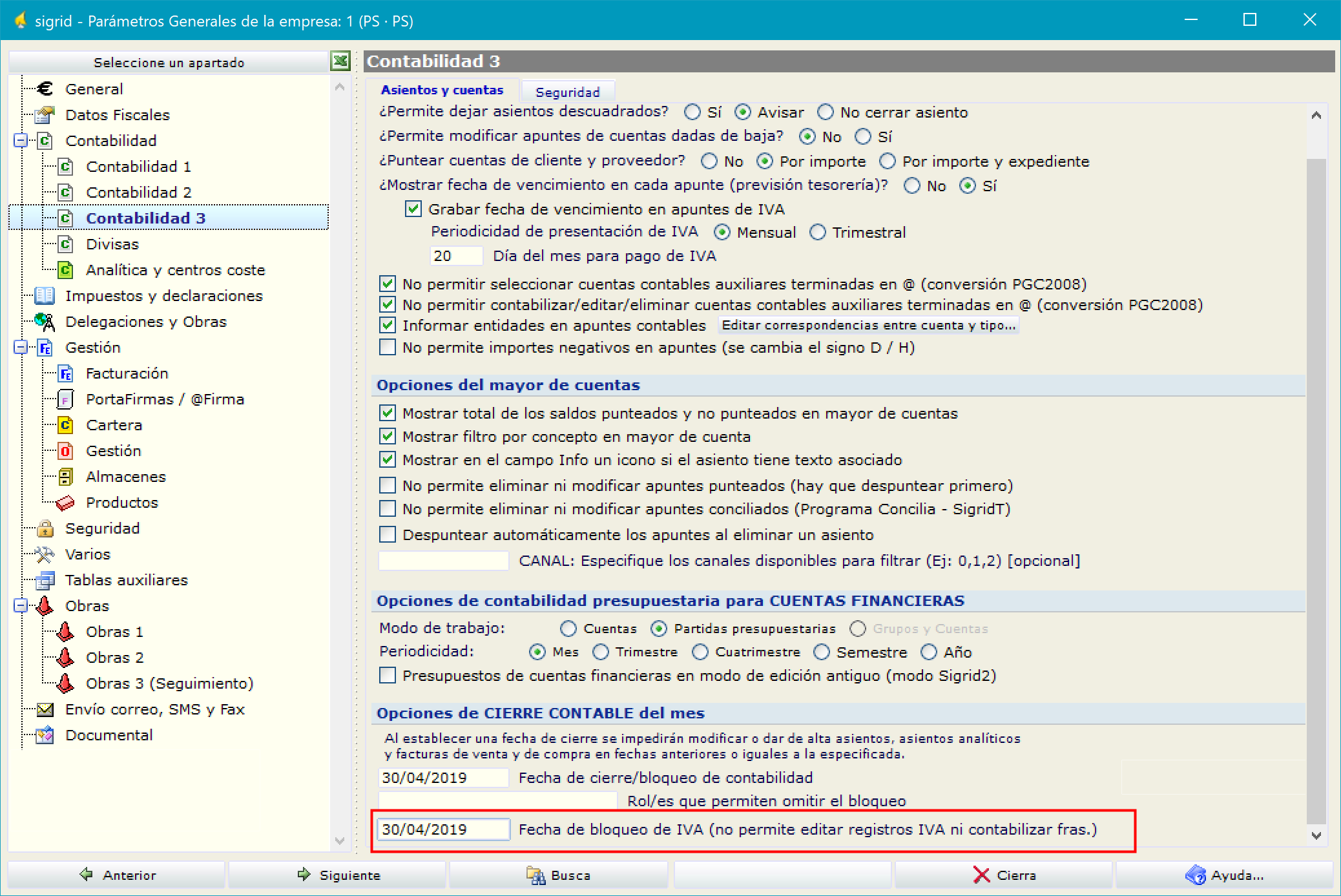Click the 'Día del mes para pago de IVA' field

point(457,255)
